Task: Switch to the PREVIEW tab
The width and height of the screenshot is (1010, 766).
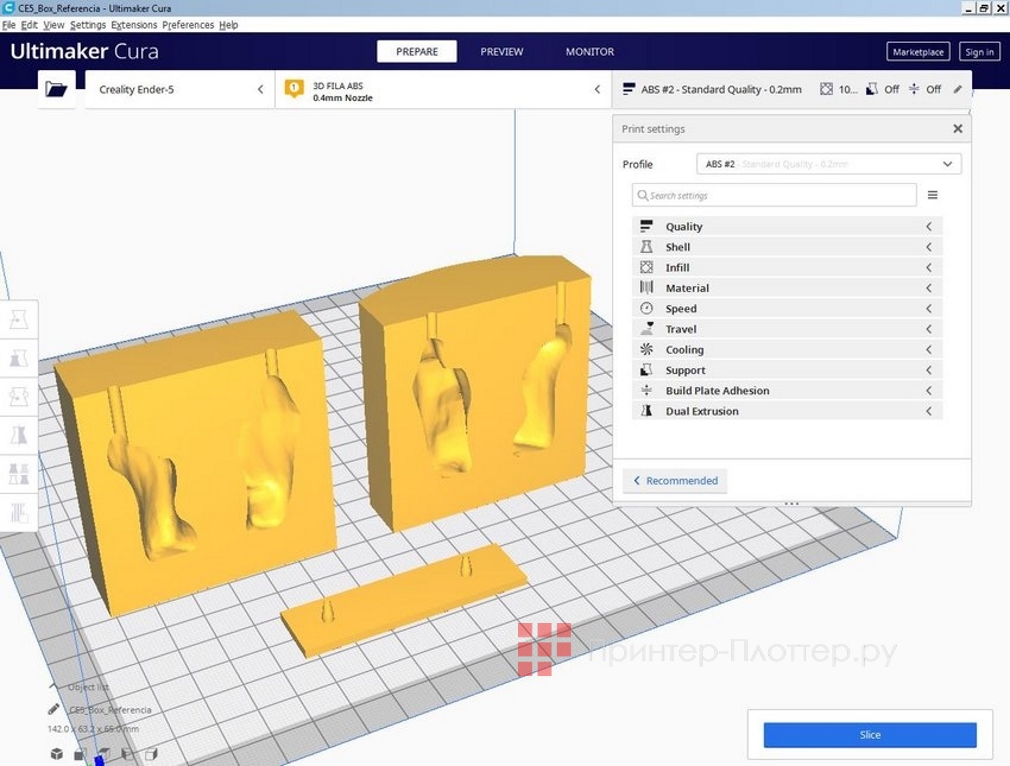Action: 501,51
